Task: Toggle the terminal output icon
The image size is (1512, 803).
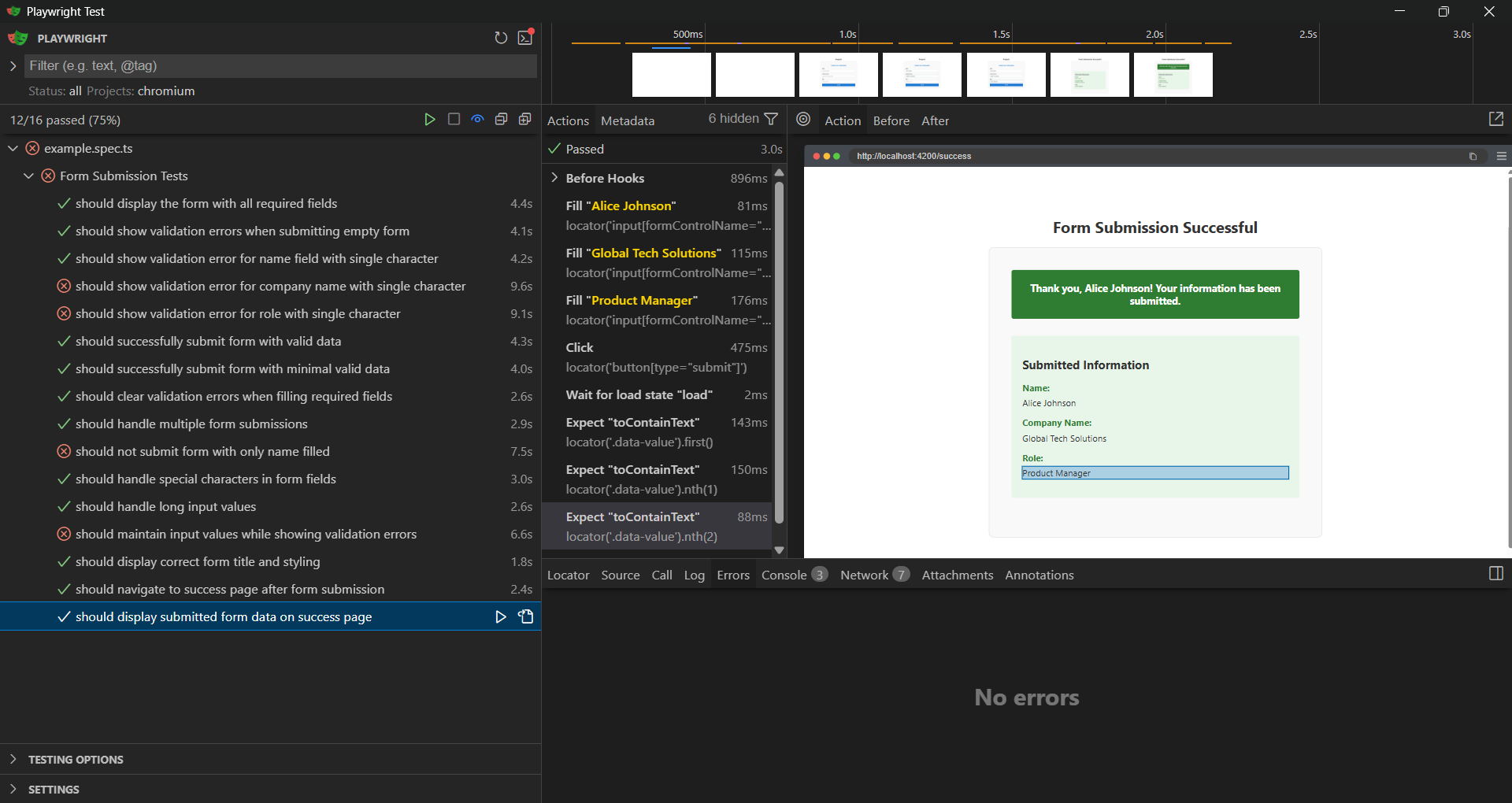Action: 525,38
